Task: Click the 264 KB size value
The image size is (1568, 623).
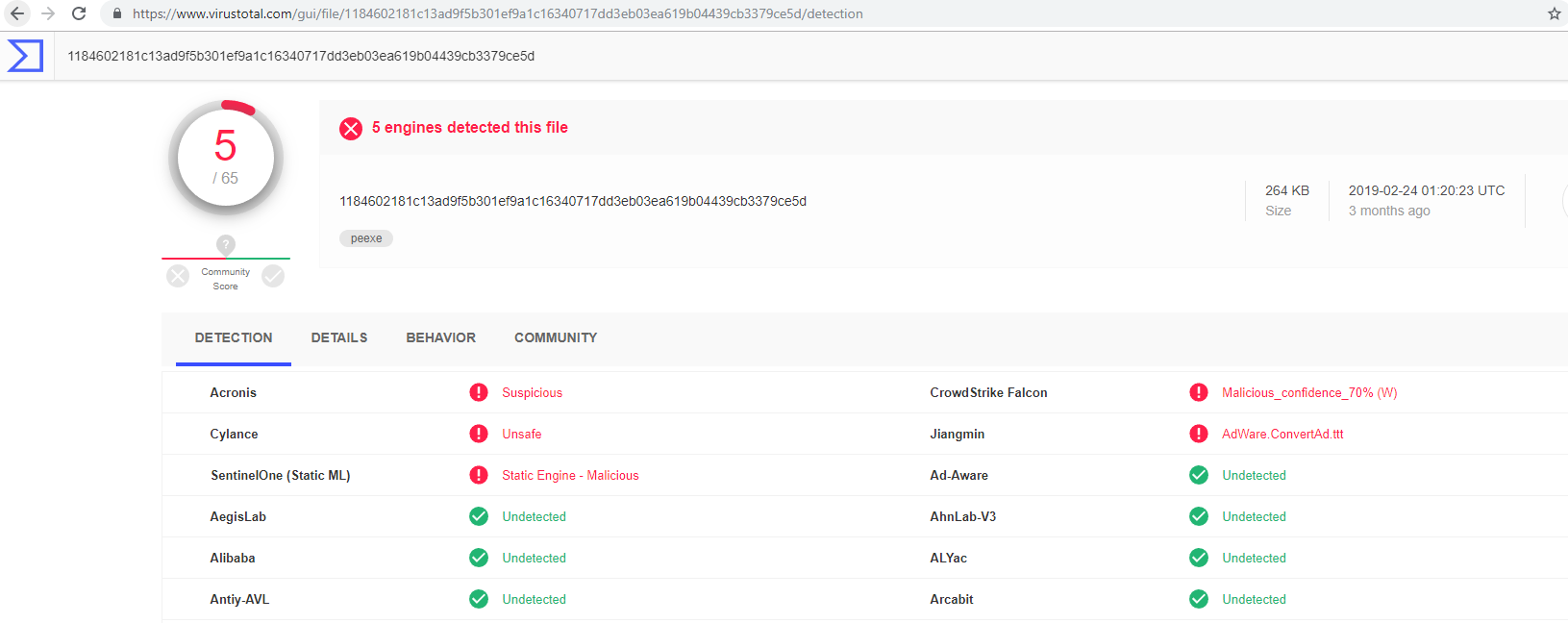Action: point(1287,190)
